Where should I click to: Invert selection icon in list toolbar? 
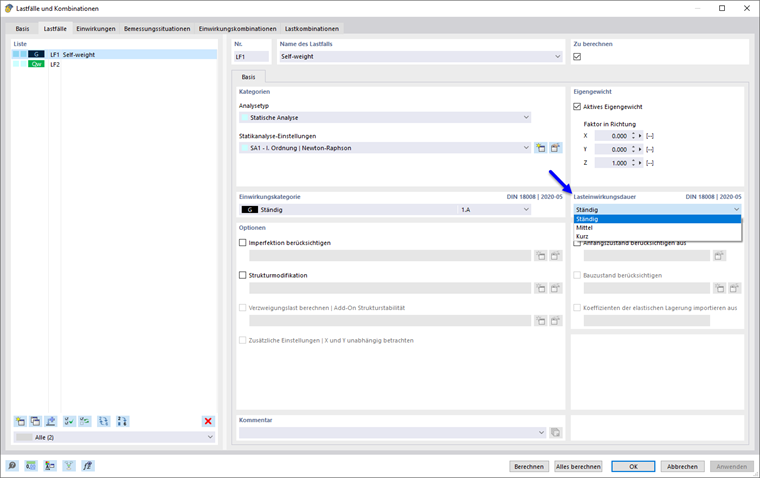[x=85, y=421]
